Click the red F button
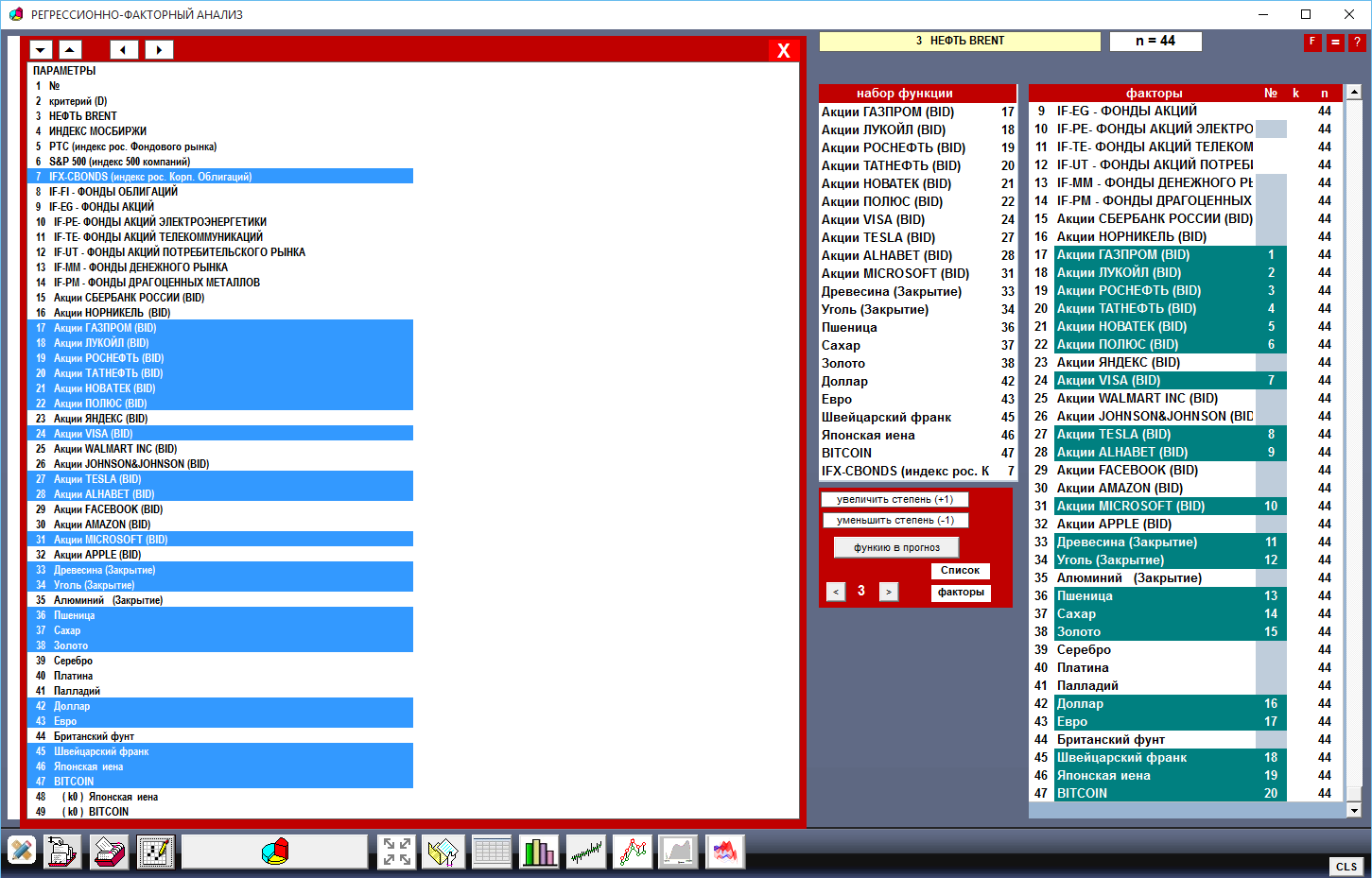Image resolution: width=1372 pixels, height=878 pixels. 1312,43
